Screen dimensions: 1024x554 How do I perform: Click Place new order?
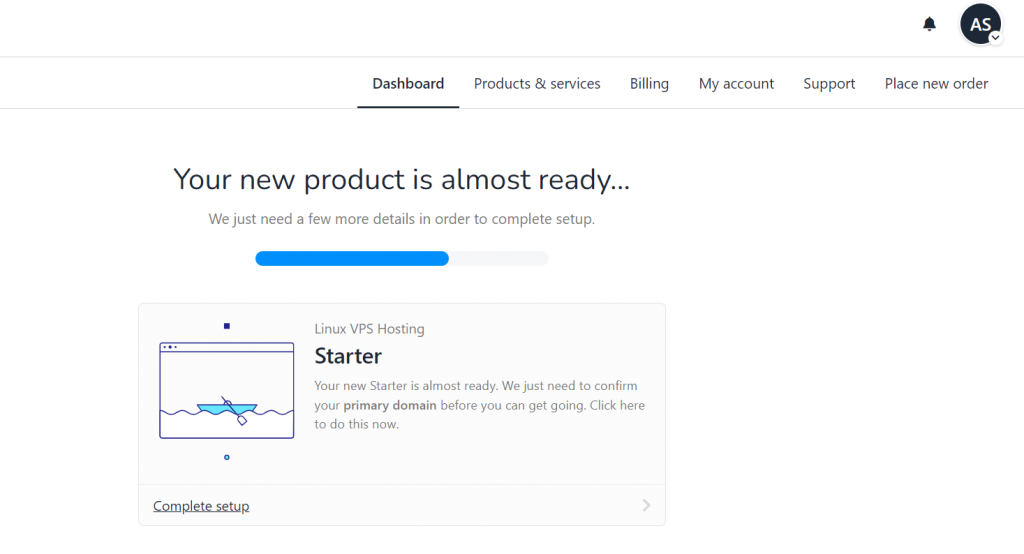tap(936, 84)
